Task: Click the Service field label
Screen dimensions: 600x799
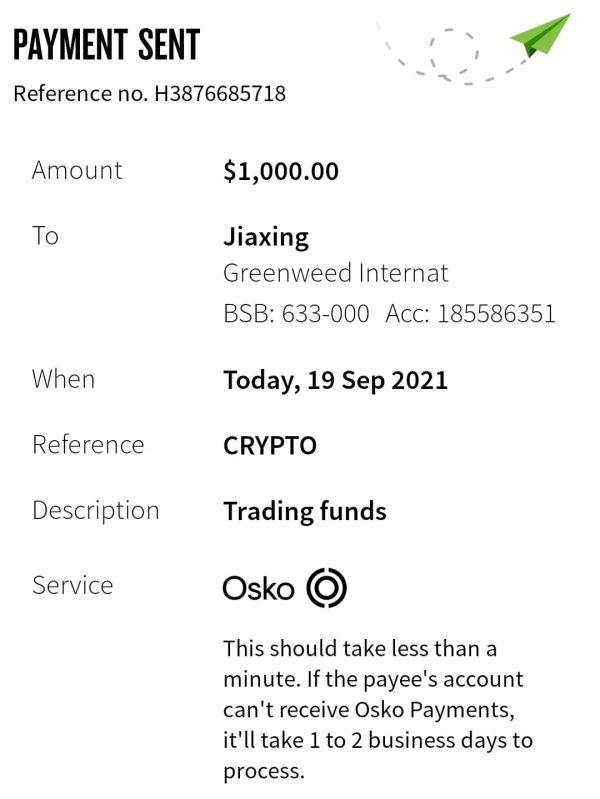Action: tap(72, 585)
